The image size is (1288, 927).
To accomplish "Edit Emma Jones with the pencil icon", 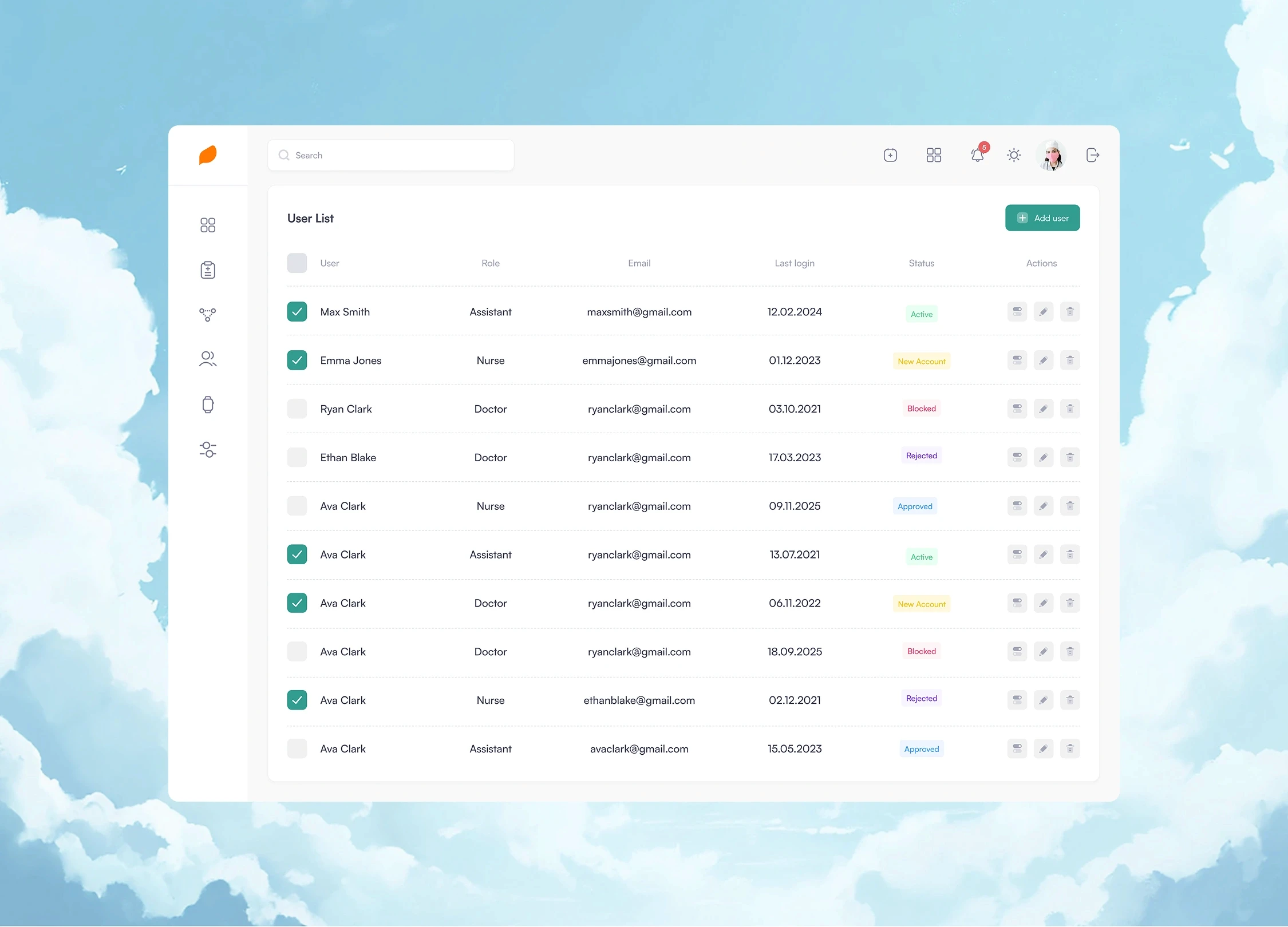I will [x=1043, y=360].
